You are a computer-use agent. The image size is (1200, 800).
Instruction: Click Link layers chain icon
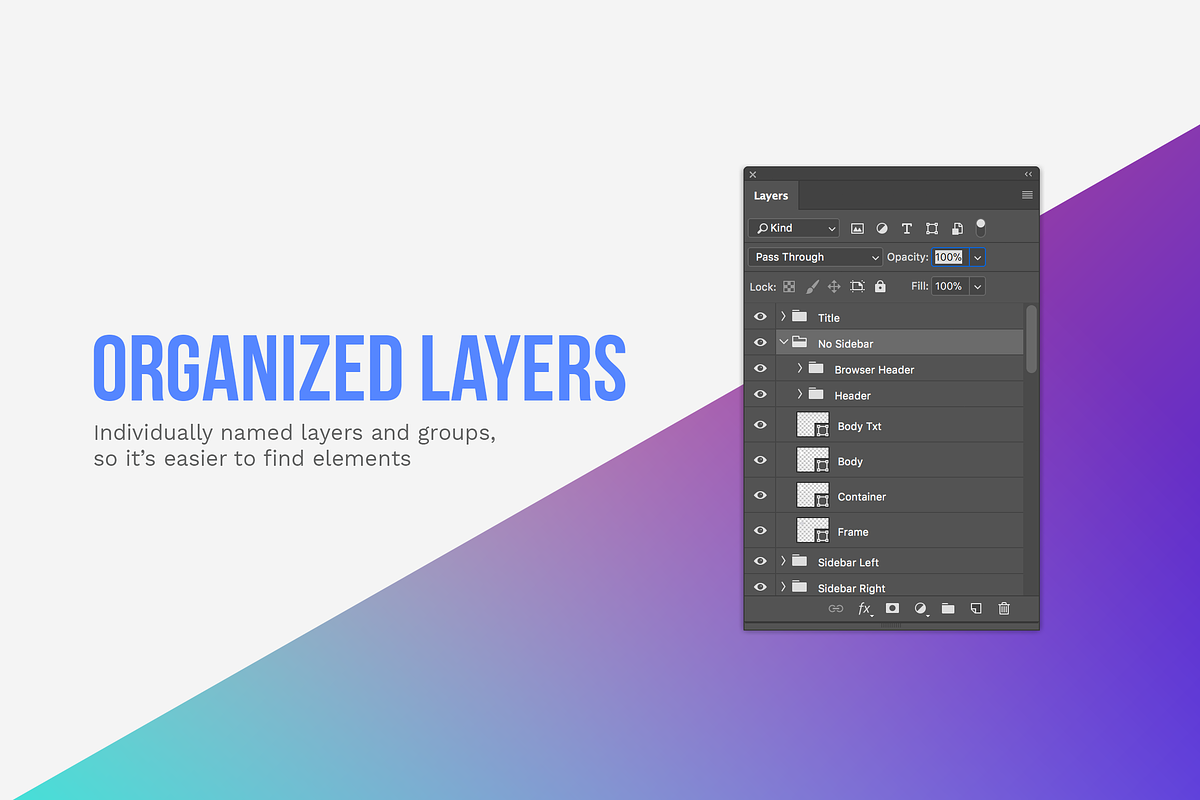click(836, 608)
